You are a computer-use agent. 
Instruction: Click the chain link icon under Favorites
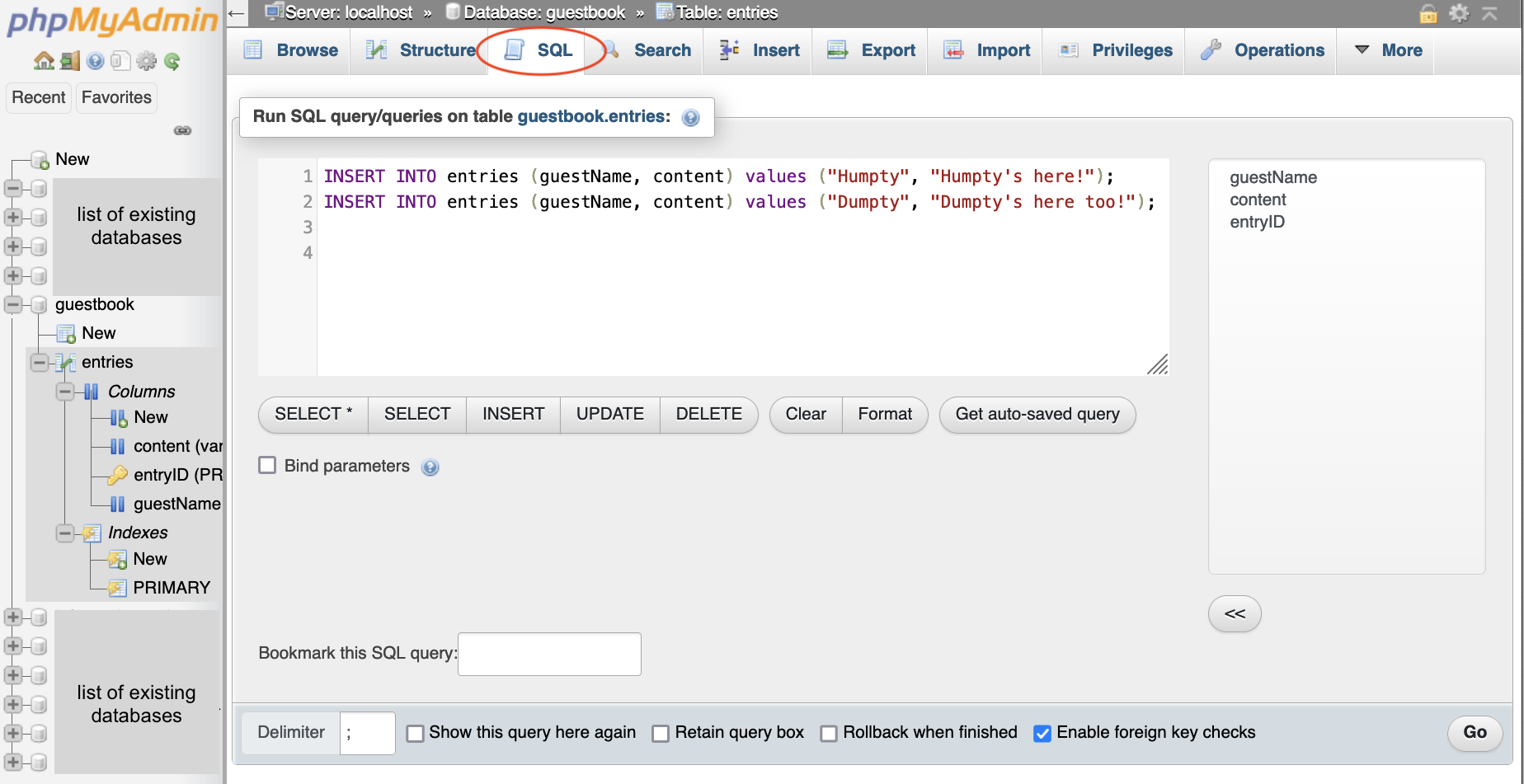183,130
